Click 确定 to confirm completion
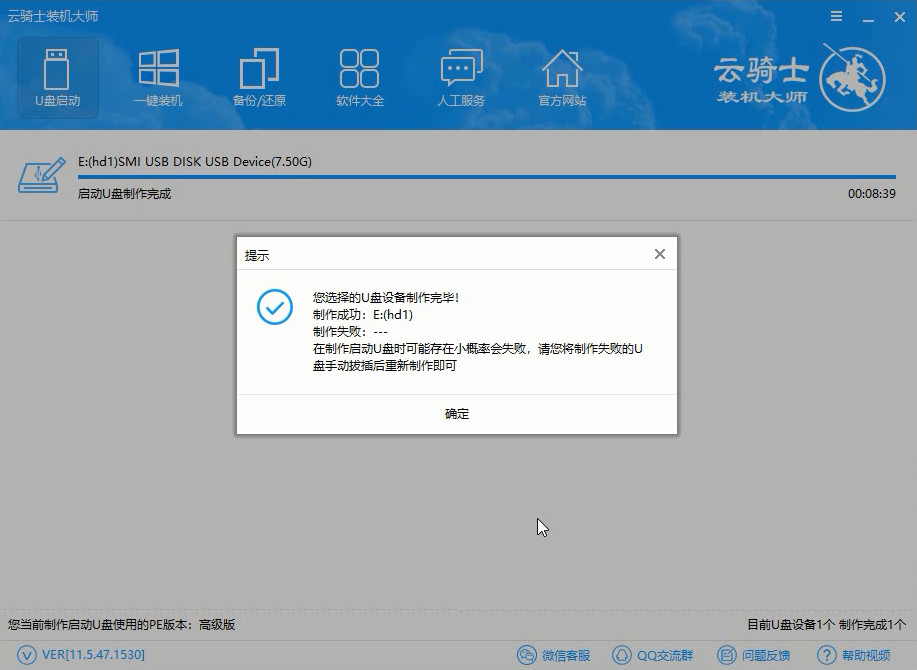 pyautogui.click(x=456, y=414)
